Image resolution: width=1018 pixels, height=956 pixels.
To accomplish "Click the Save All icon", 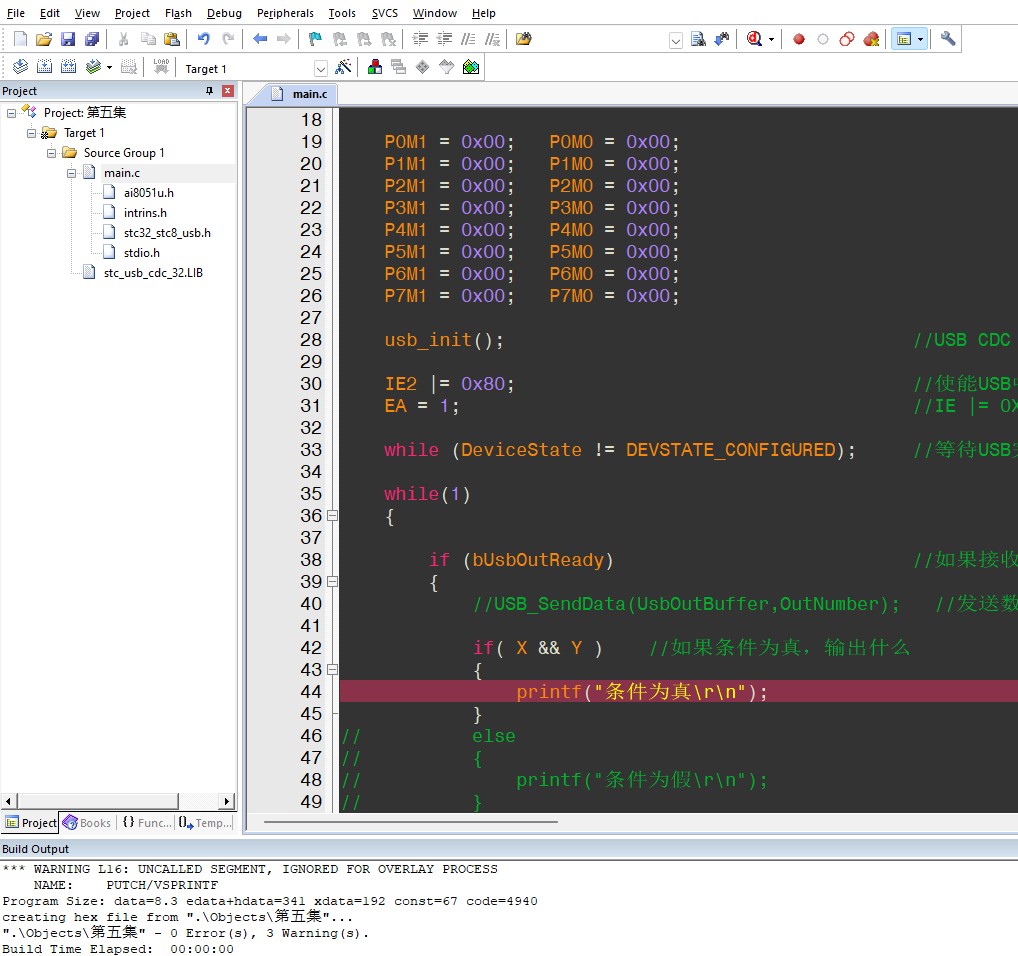I will click(92, 39).
